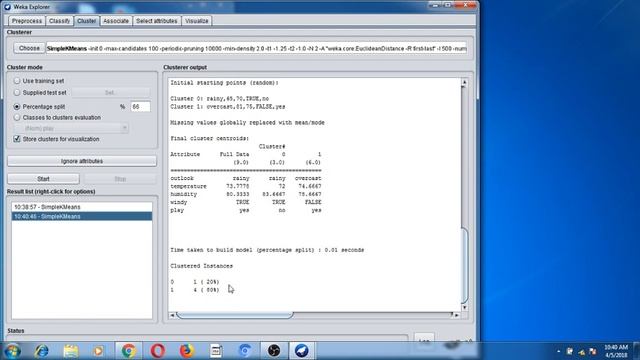Toggle Store clusters for visualization checkbox
This screenshot has width=640, height=360.
click(x=17, y=139)
